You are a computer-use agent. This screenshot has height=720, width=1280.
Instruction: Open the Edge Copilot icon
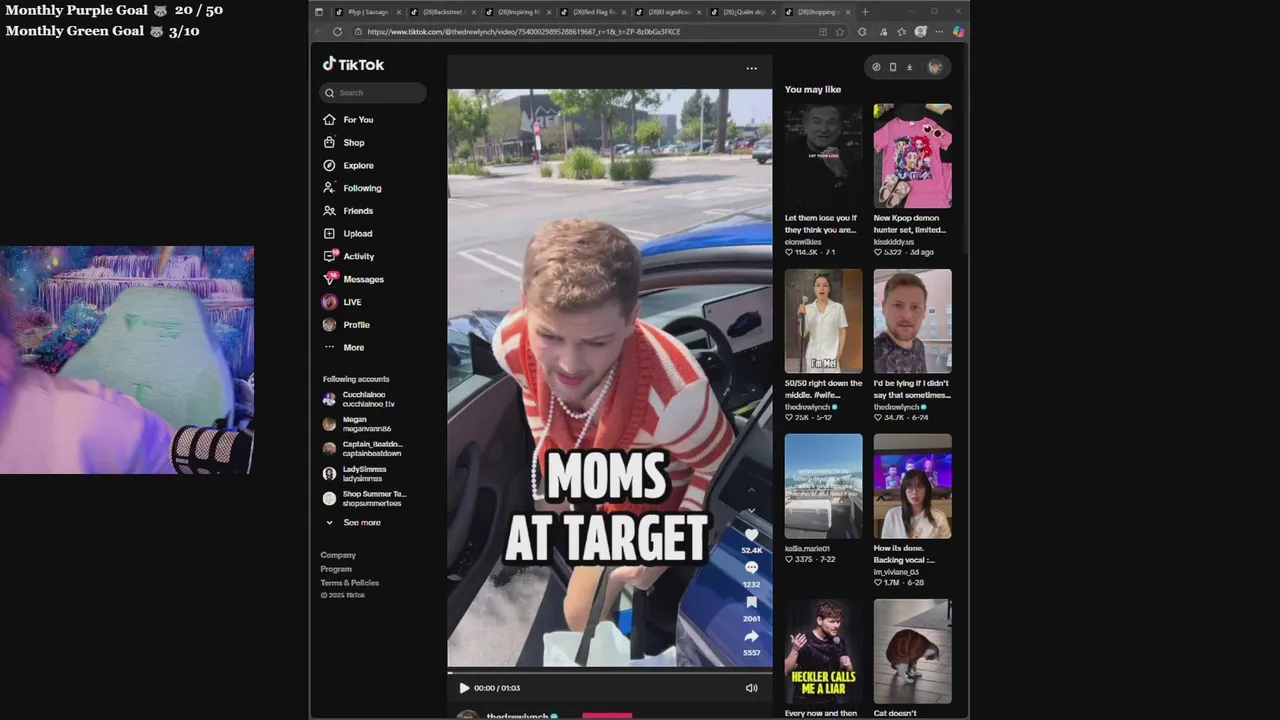(x=958, y=31)
